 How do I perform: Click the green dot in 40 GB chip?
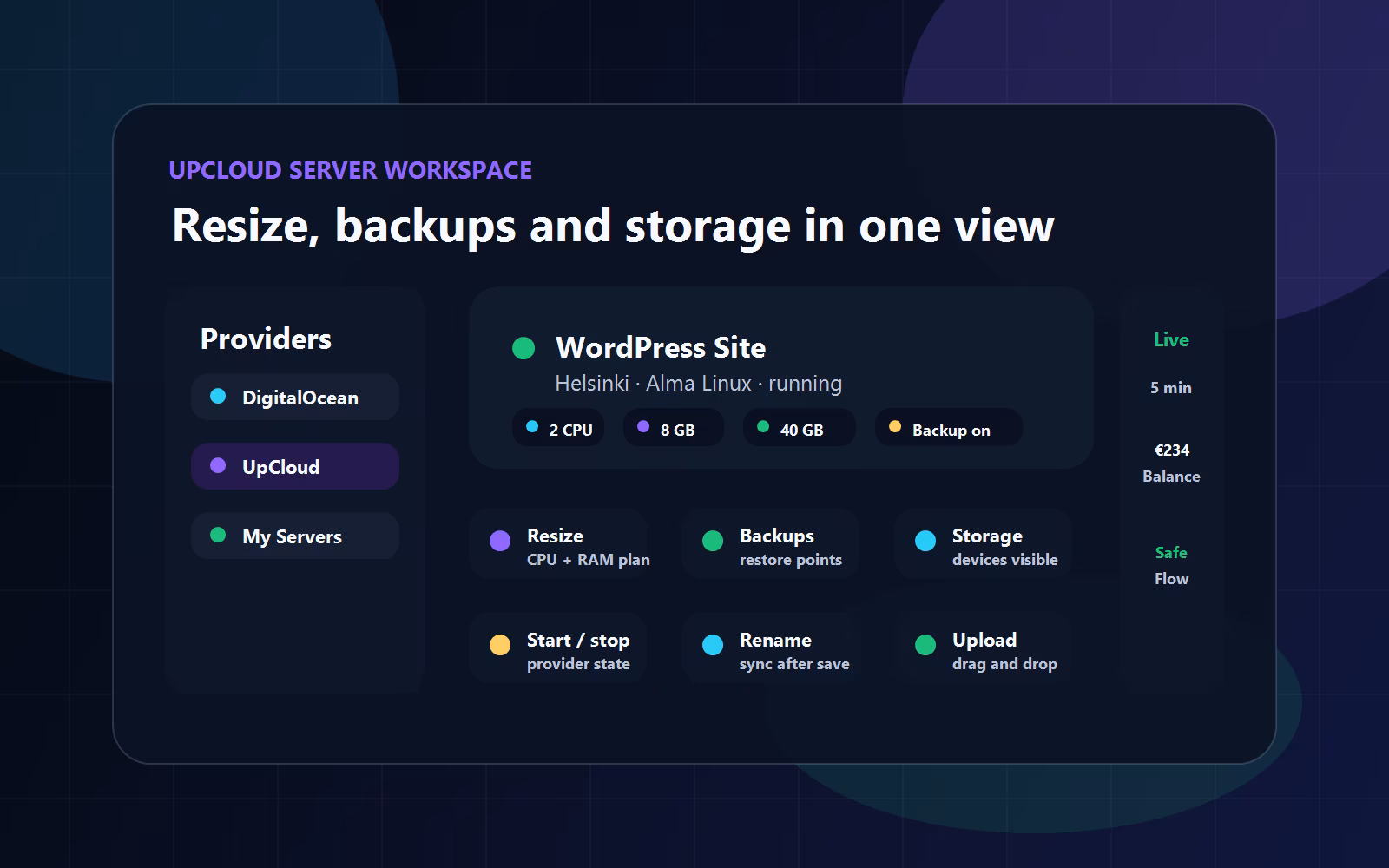coord(763,426)
